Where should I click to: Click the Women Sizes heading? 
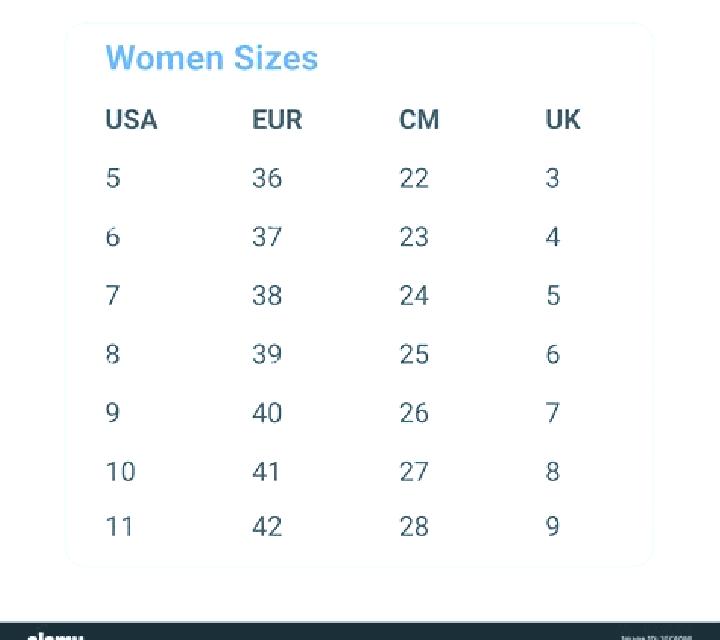[212, 58]
